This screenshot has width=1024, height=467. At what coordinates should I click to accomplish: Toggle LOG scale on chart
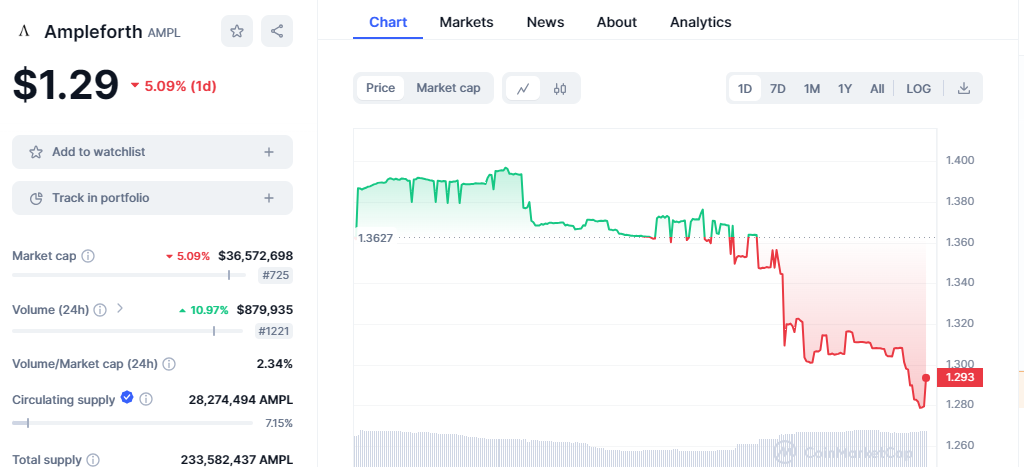point(918,89)
